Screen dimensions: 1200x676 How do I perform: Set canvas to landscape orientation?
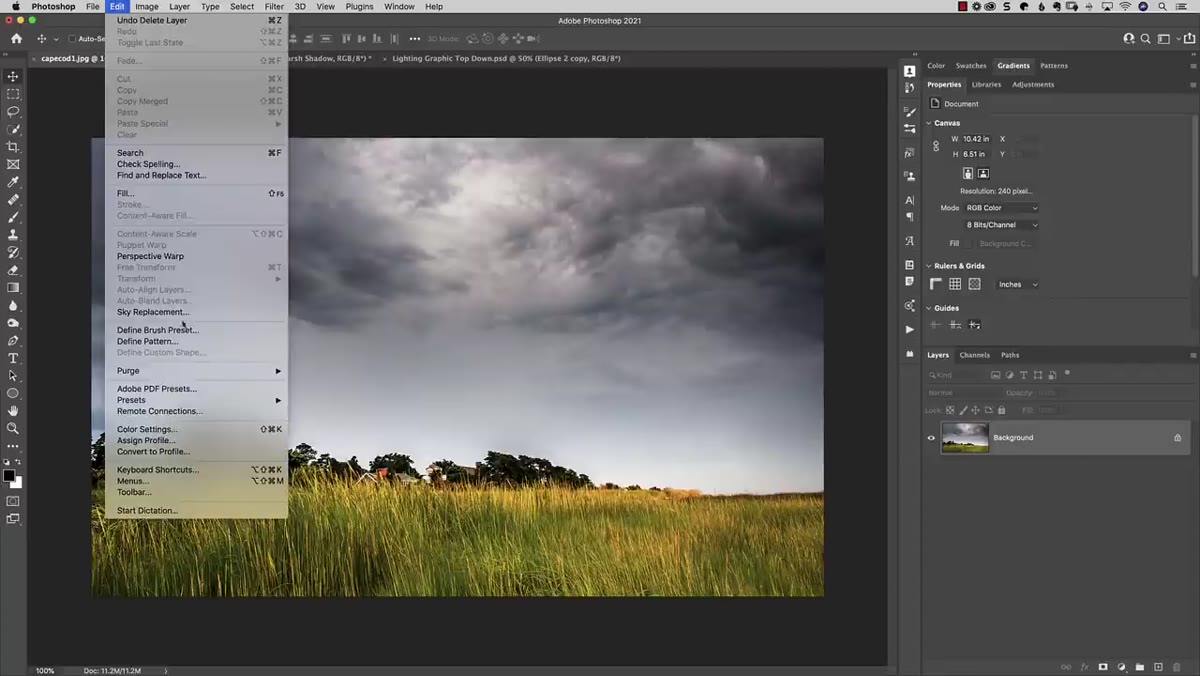[x=983, y=173]
